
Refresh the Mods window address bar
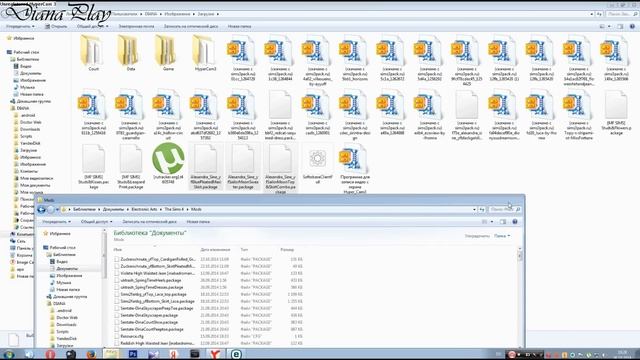(x=482, y=209)
